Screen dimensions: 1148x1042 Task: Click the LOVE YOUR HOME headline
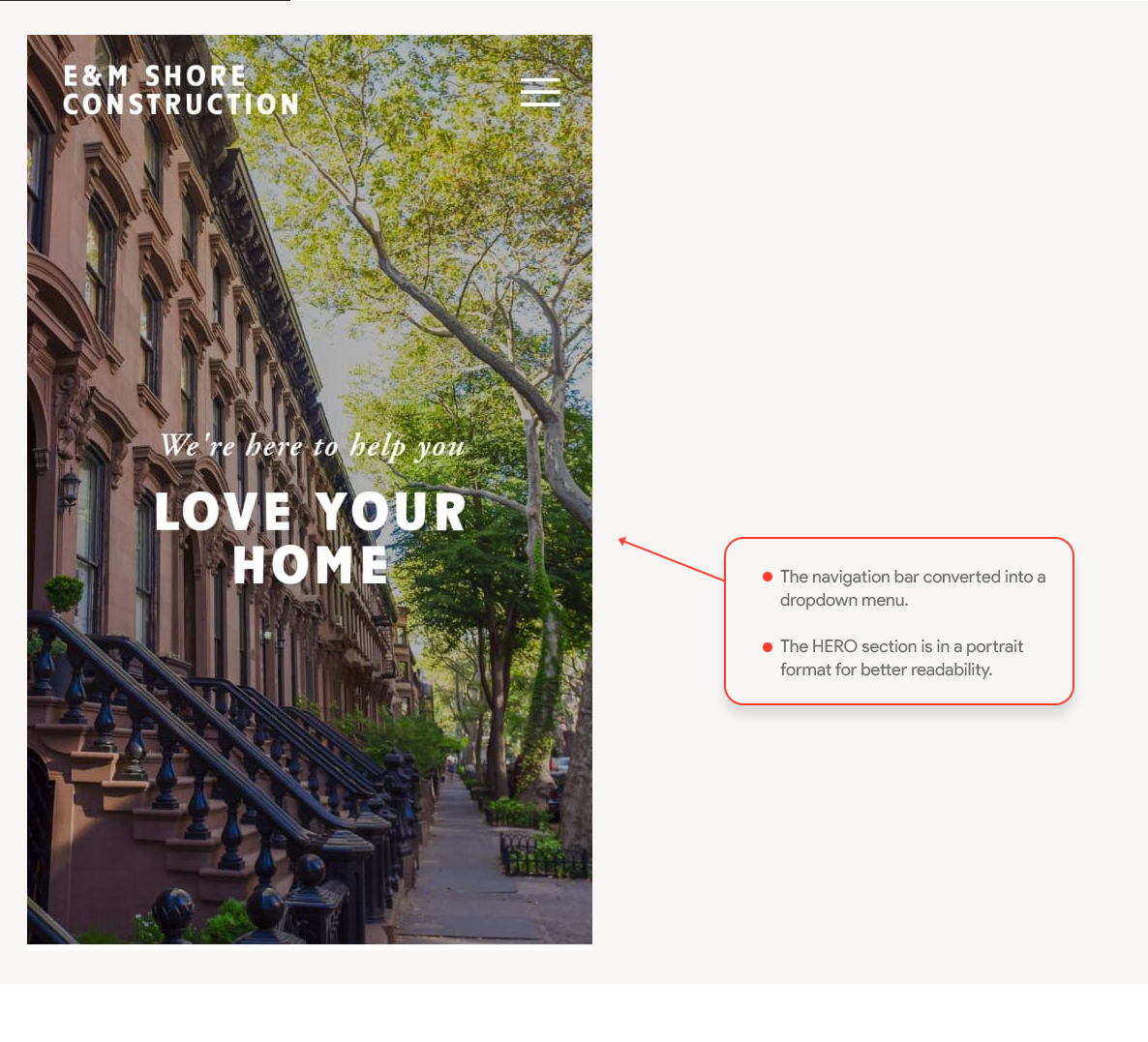point(311,538)
